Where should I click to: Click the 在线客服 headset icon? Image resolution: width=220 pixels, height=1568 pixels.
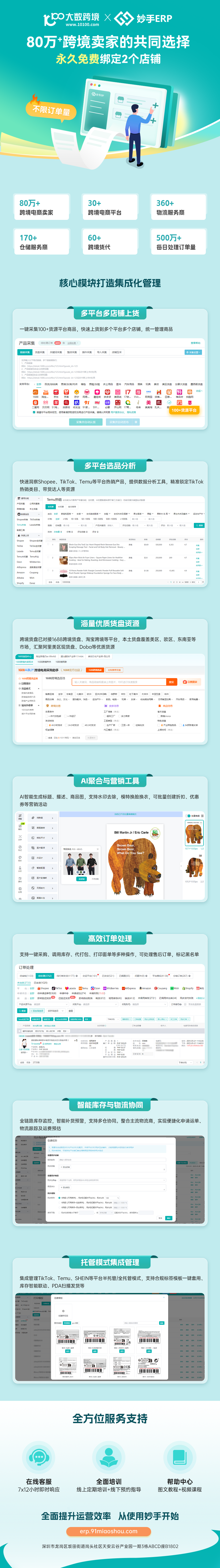pos(39,1457)
